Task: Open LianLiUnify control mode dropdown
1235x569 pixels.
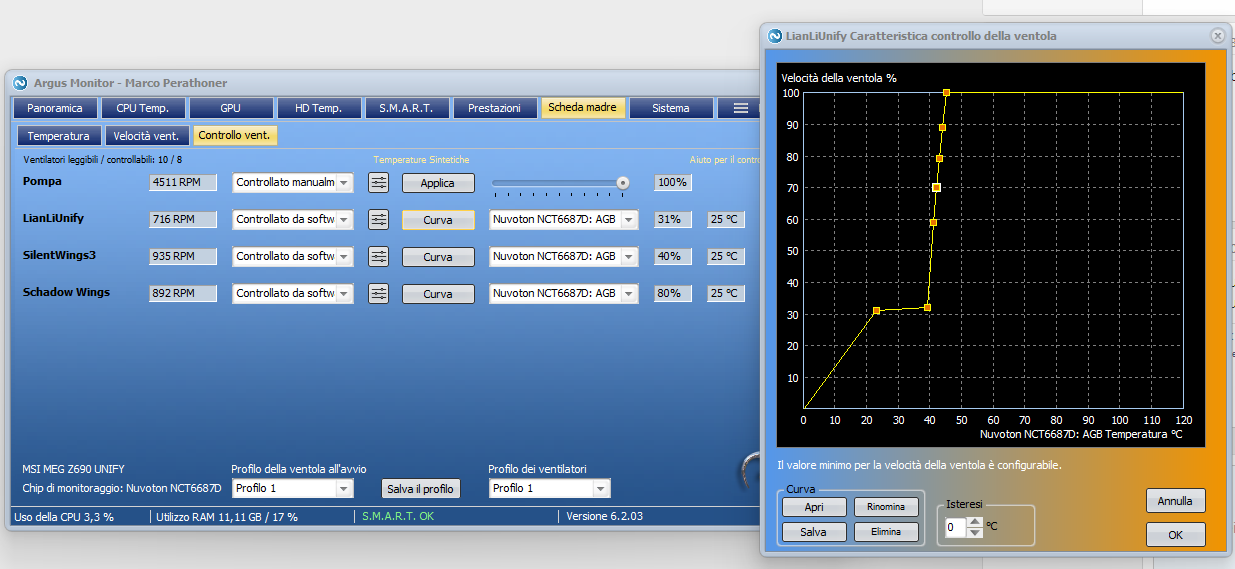Action: coord(344,220)
